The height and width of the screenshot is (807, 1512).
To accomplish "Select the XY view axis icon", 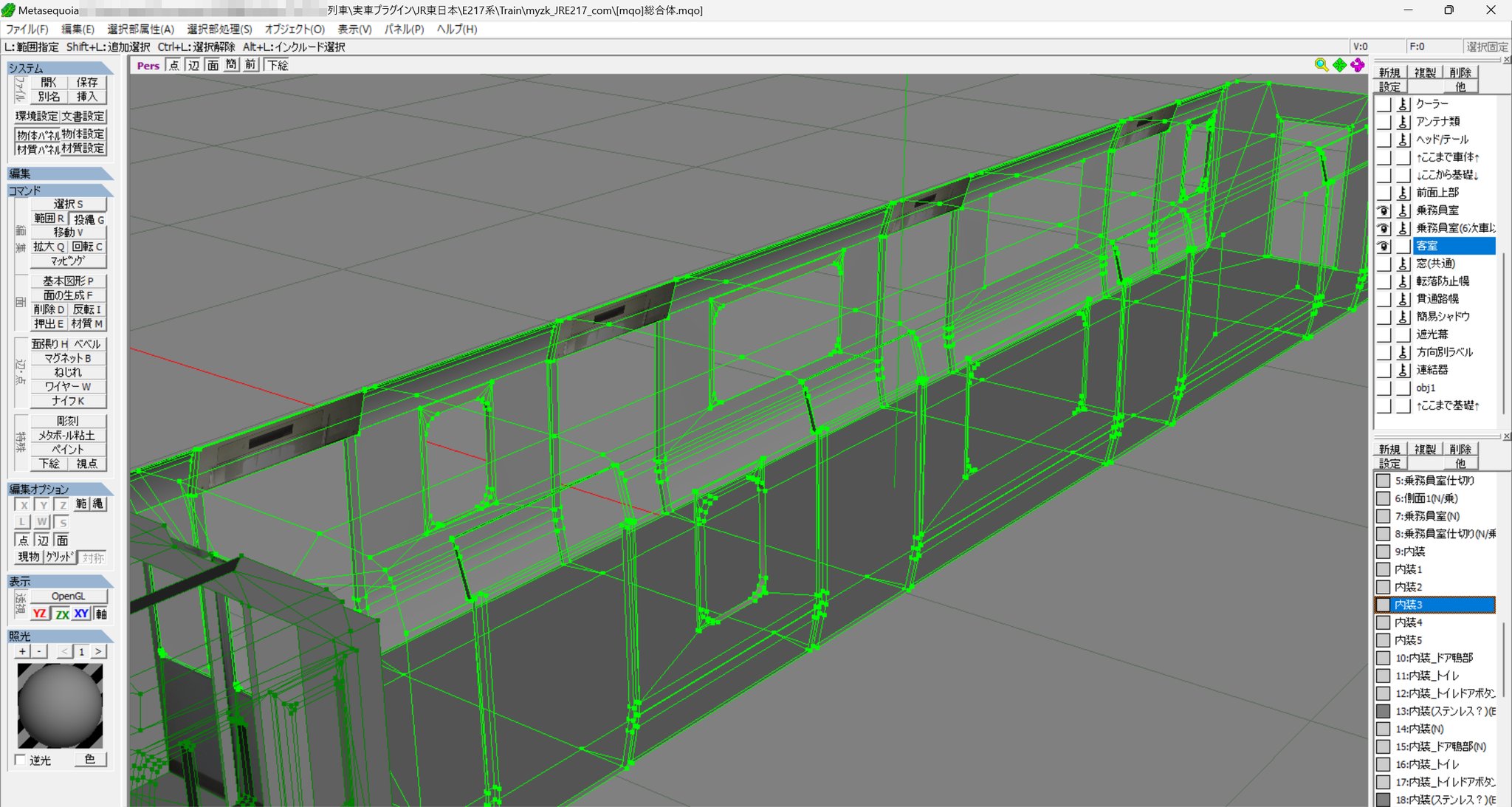I will (81, 614).
